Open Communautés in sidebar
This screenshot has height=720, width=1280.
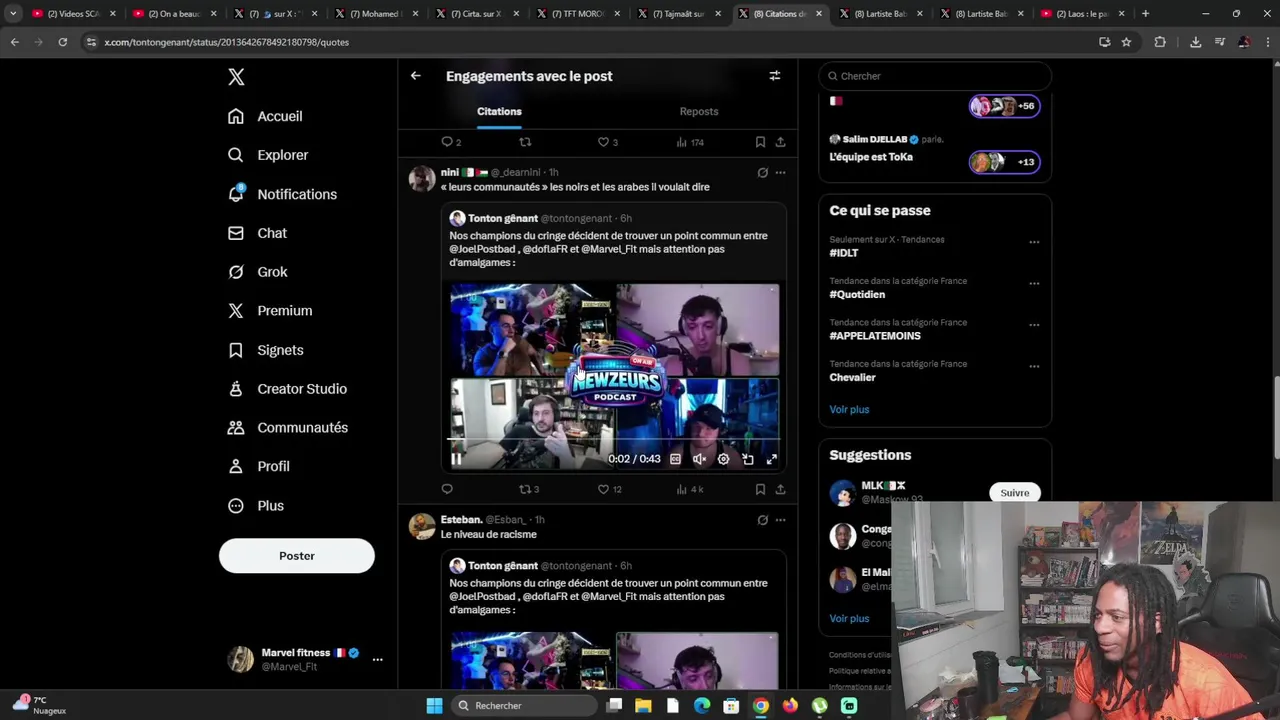coord(288,428)
